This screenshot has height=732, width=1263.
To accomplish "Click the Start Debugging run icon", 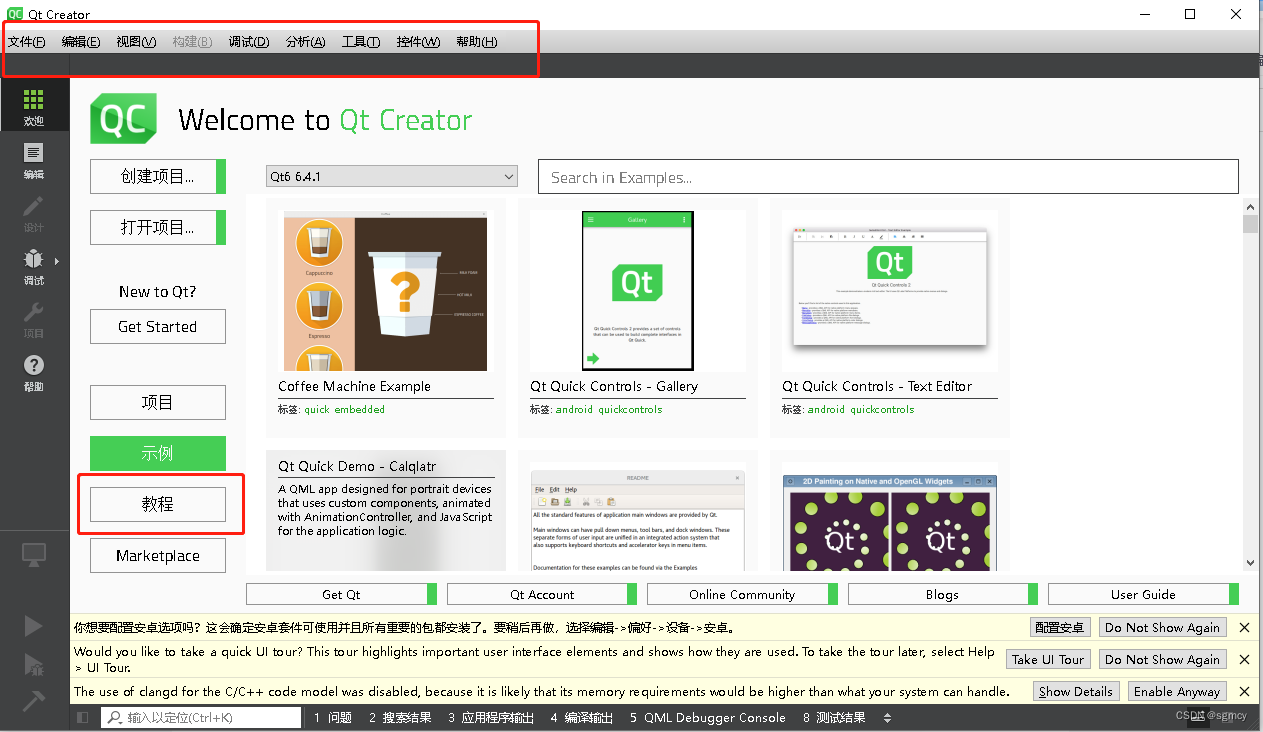I will click(x=34, y=664).
